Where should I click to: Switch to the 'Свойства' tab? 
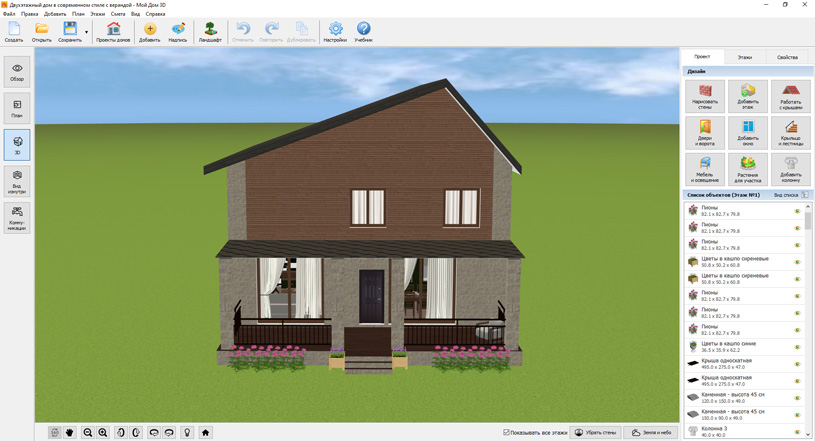(787, 57)
